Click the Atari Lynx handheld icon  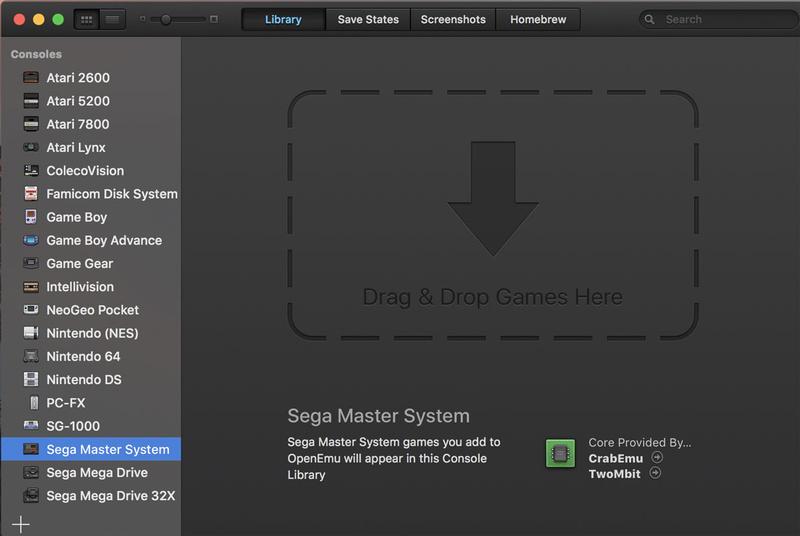tap(31, 147)
